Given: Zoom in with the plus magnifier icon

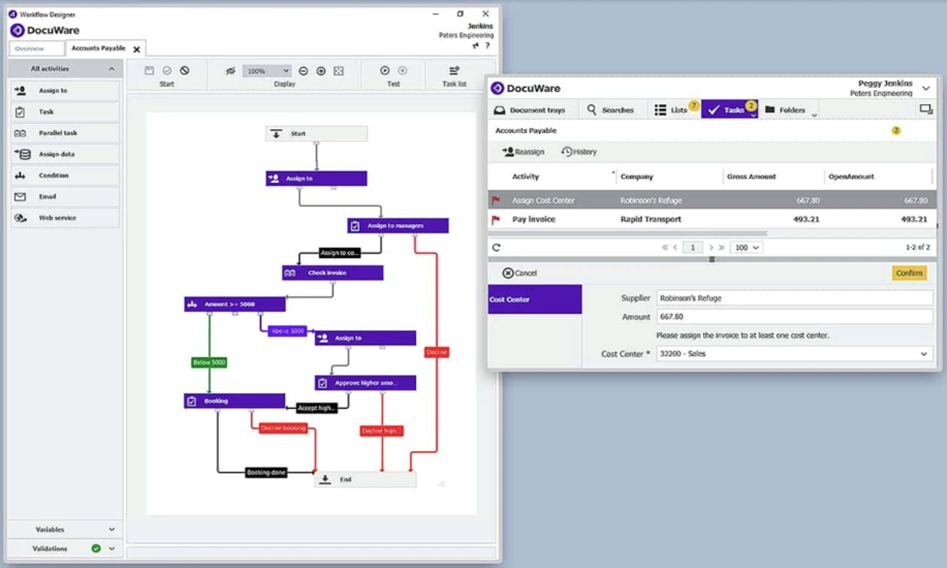Looking at the screenshot, I should [x=321, y=71].
